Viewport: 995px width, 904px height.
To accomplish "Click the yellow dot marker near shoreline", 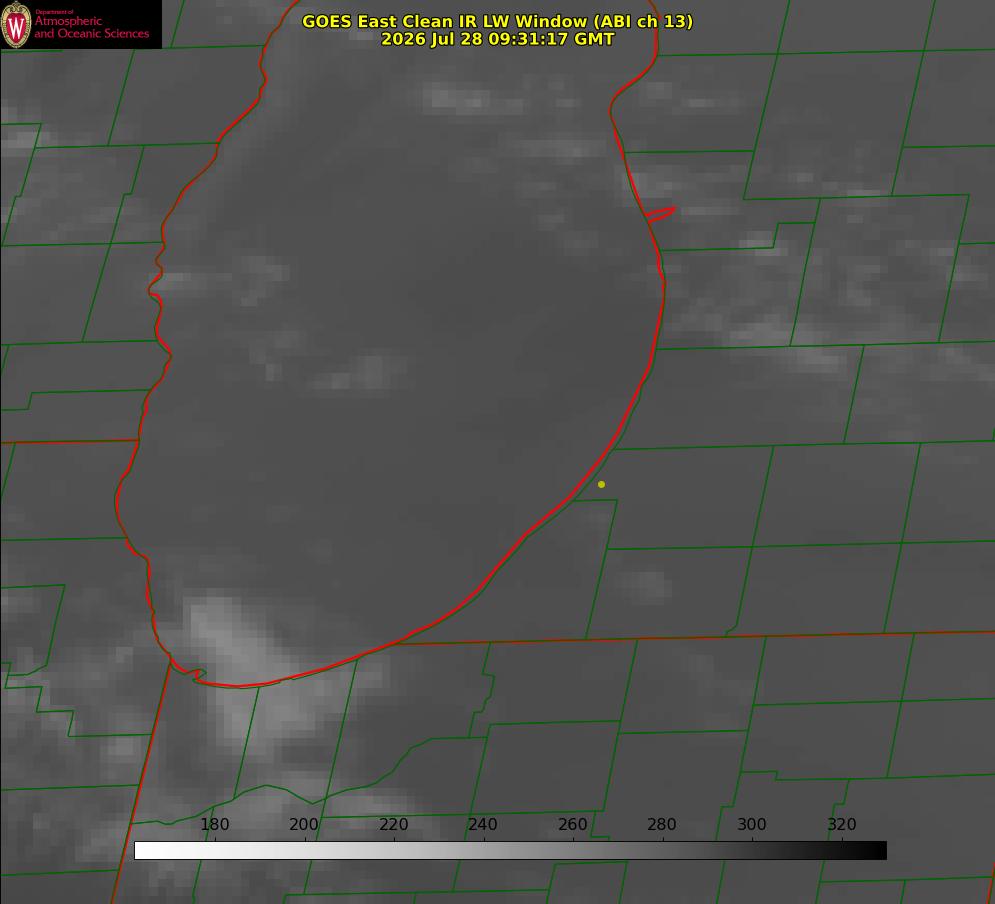I will pos(601,484).
